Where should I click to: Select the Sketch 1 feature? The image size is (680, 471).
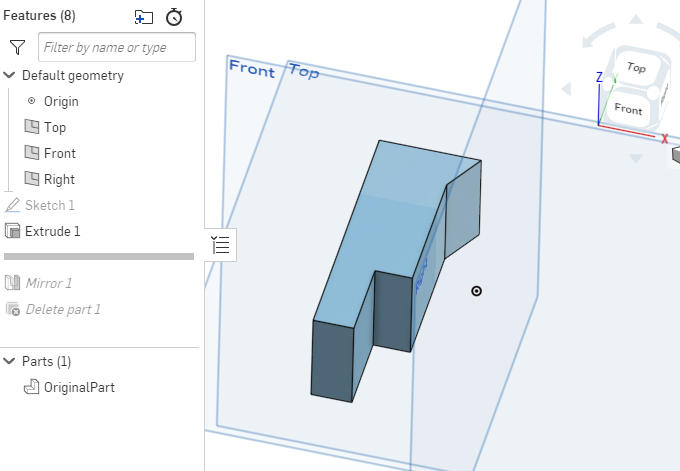50,205
